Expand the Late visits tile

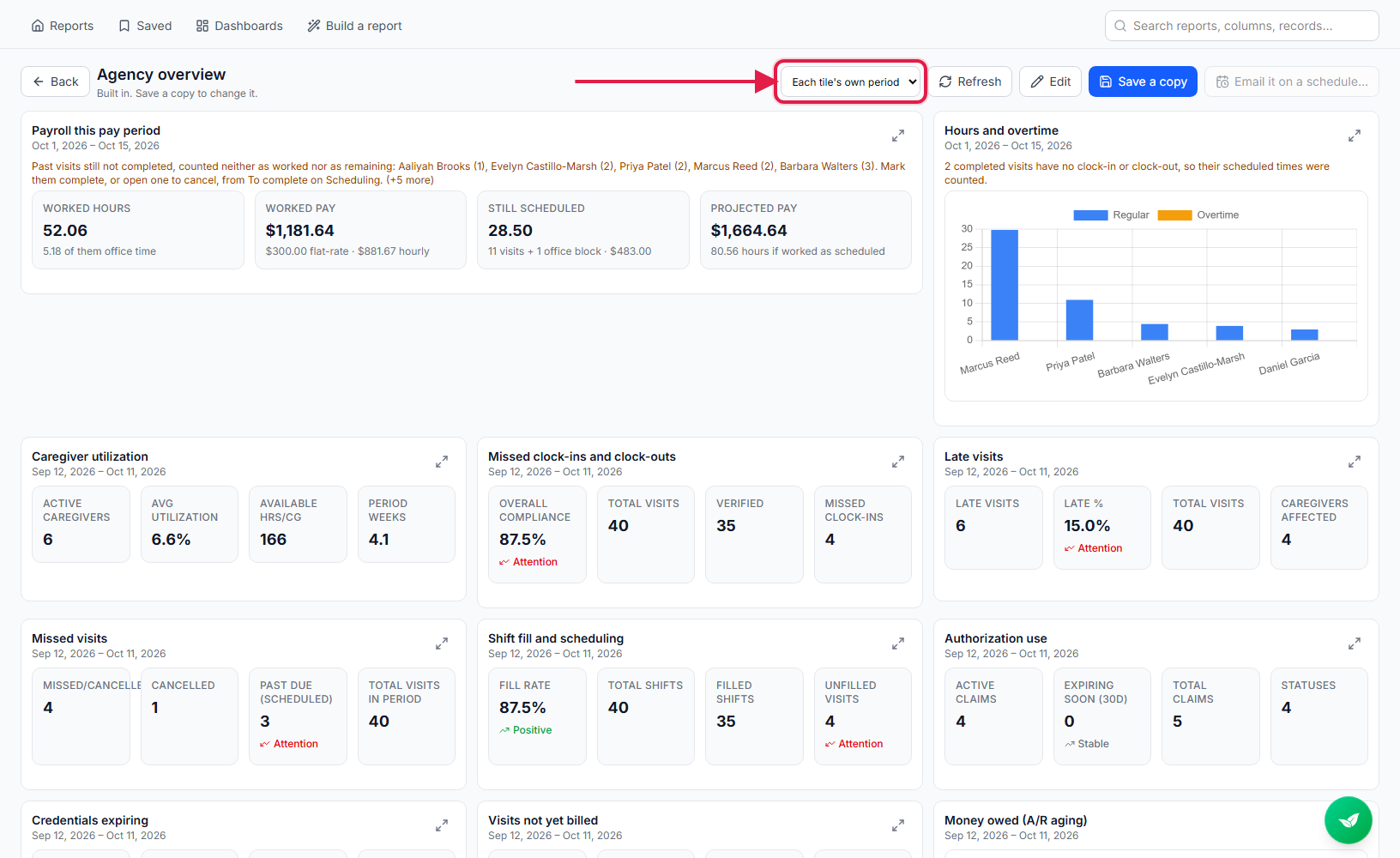[x=1355, y=462]
